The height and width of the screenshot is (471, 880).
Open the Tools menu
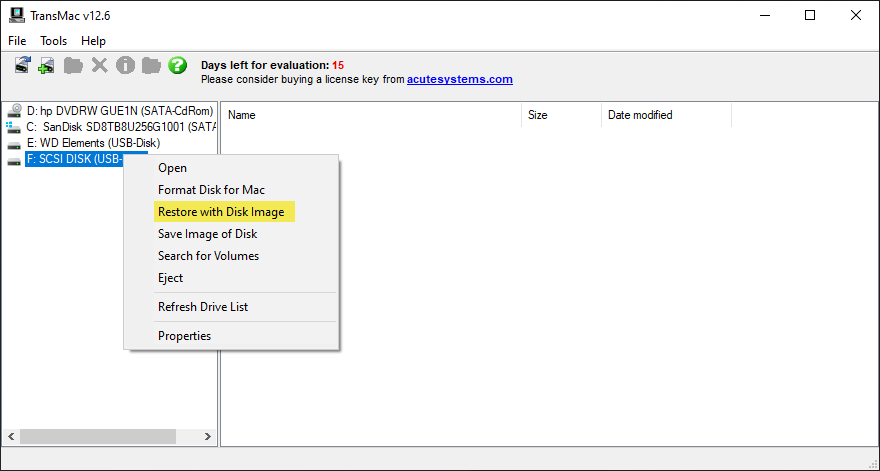click(x=53, y=41)
